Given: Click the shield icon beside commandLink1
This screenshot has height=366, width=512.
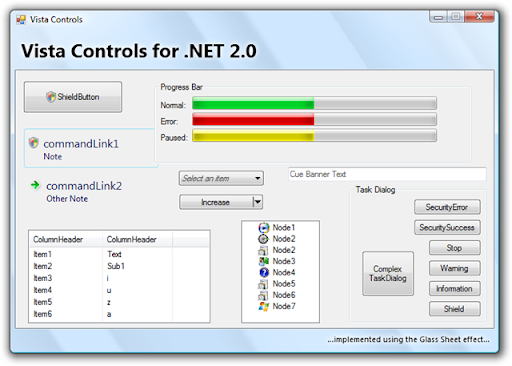Looking at the screenshot, I should tap(34, 143).
